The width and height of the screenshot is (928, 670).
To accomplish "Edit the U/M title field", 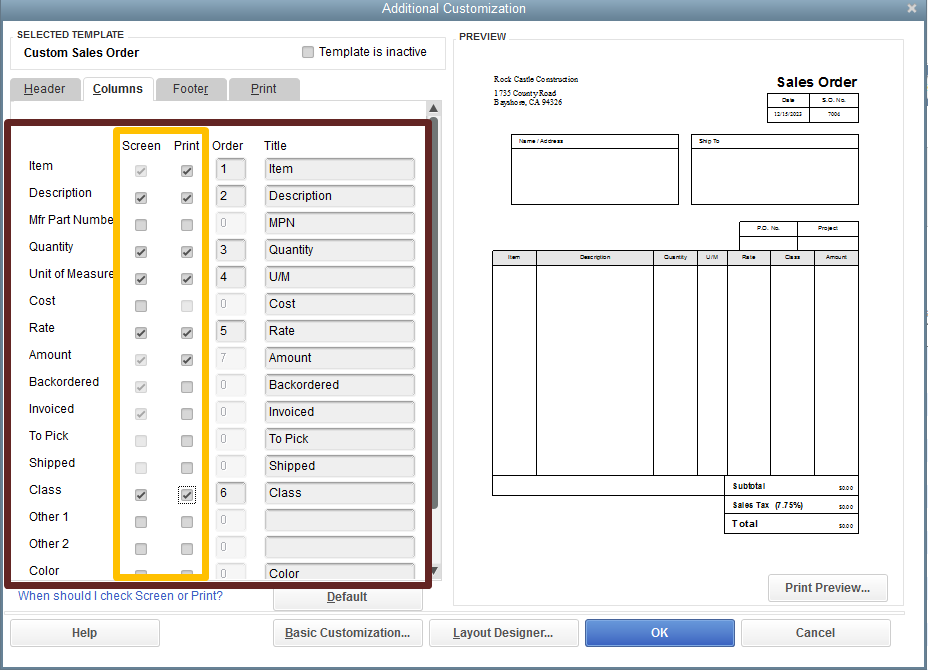I will pyautogui.click(x=340, y=277).
